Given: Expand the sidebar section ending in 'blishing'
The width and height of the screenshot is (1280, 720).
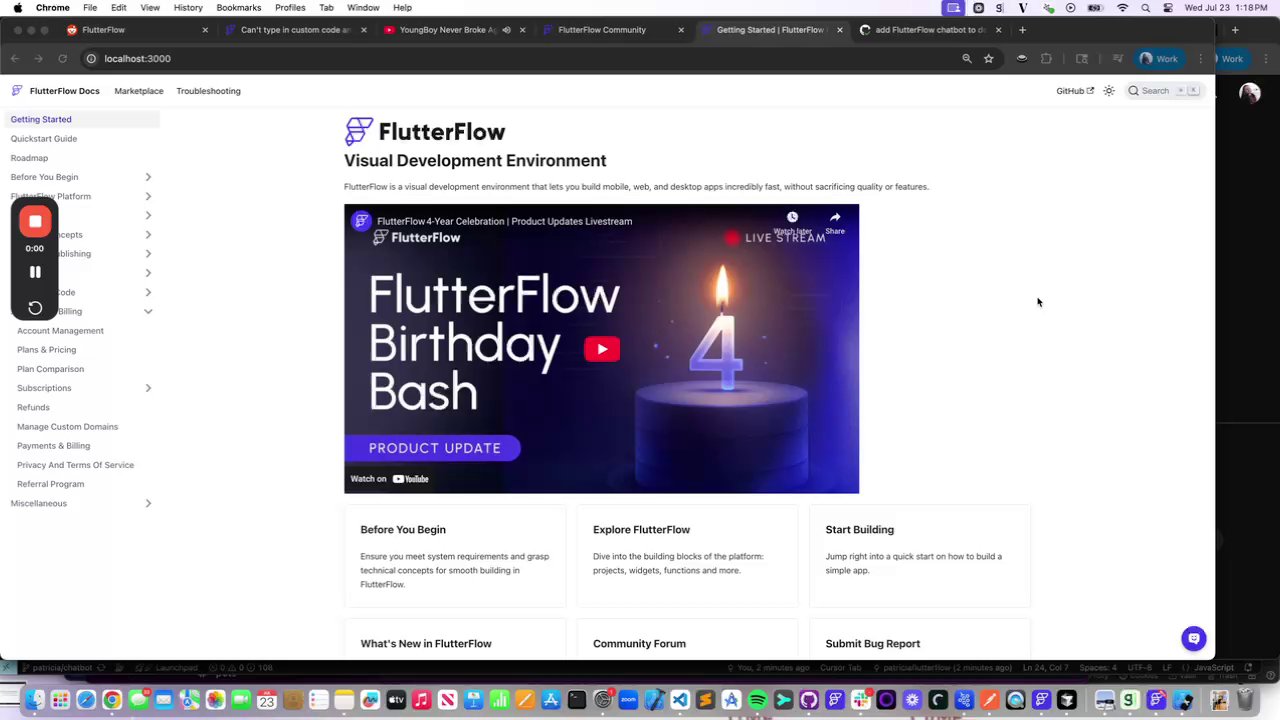Looking at the screenshot, I should coord(148,254).
